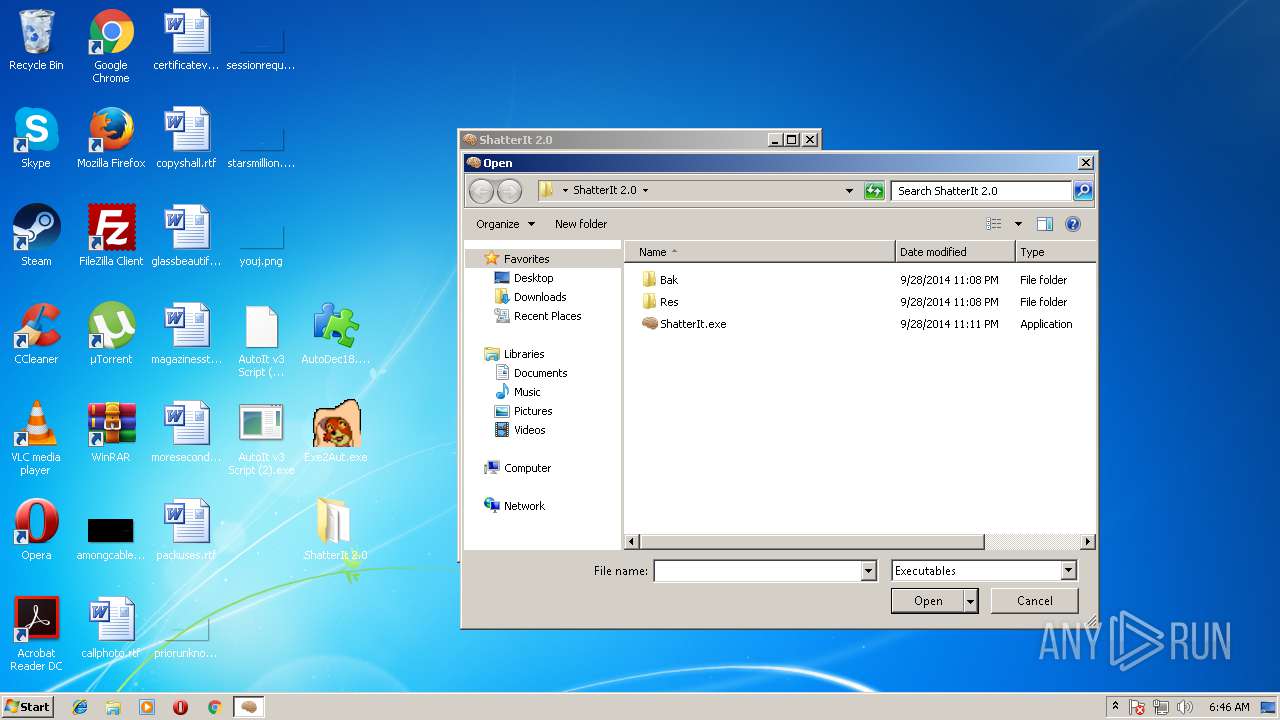Click the green refresh button beside address bar
The image size is (1280, 720).
(874, 191)
